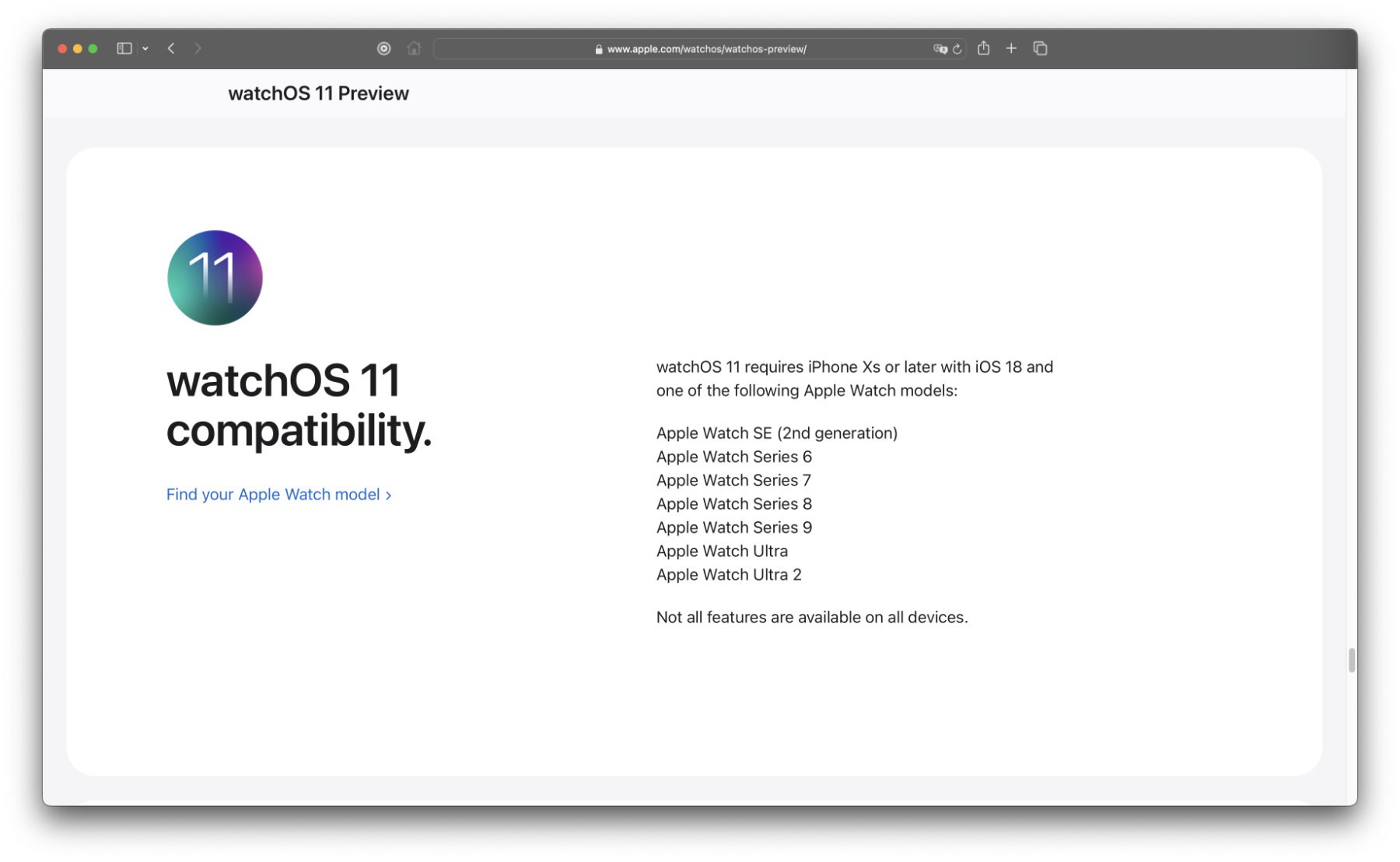
Task: Reload the current page
Action: coord(957,49)
